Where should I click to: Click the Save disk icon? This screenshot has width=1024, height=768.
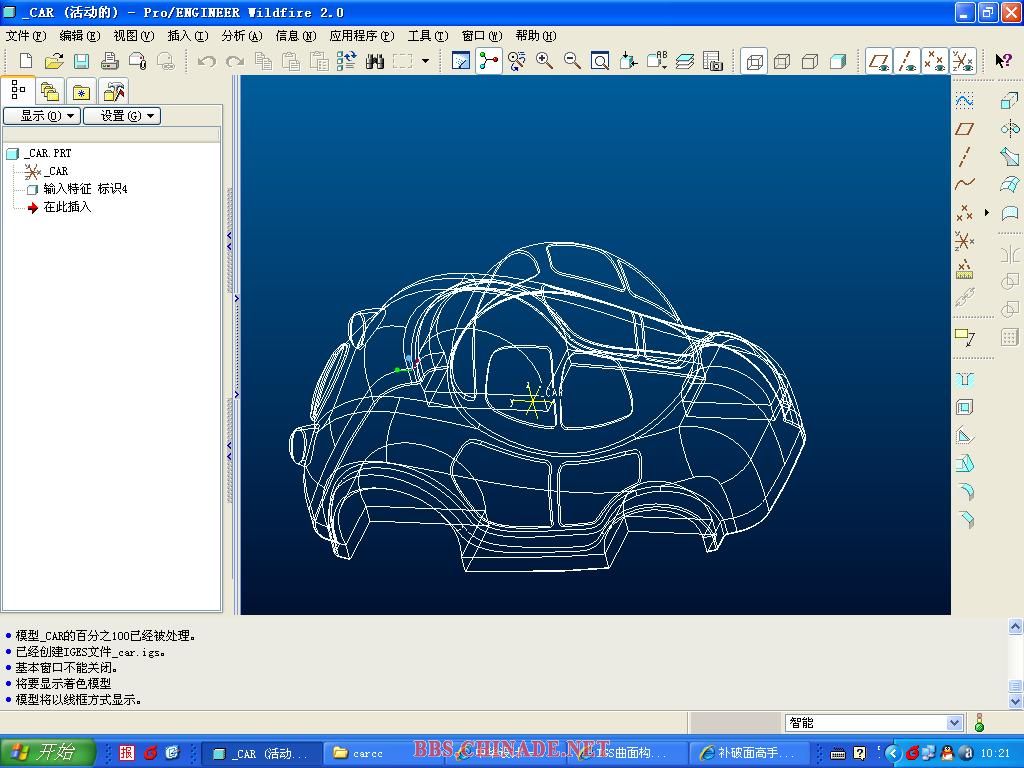click(81, 62)
